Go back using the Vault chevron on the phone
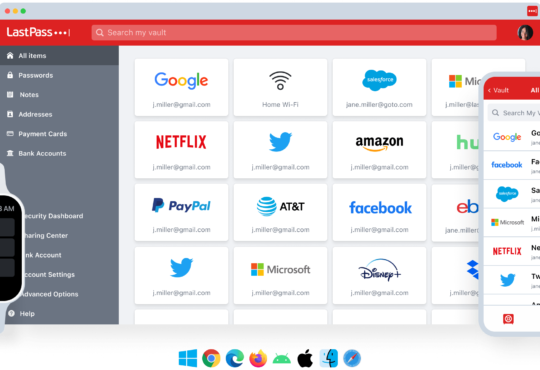 [489, 91]
